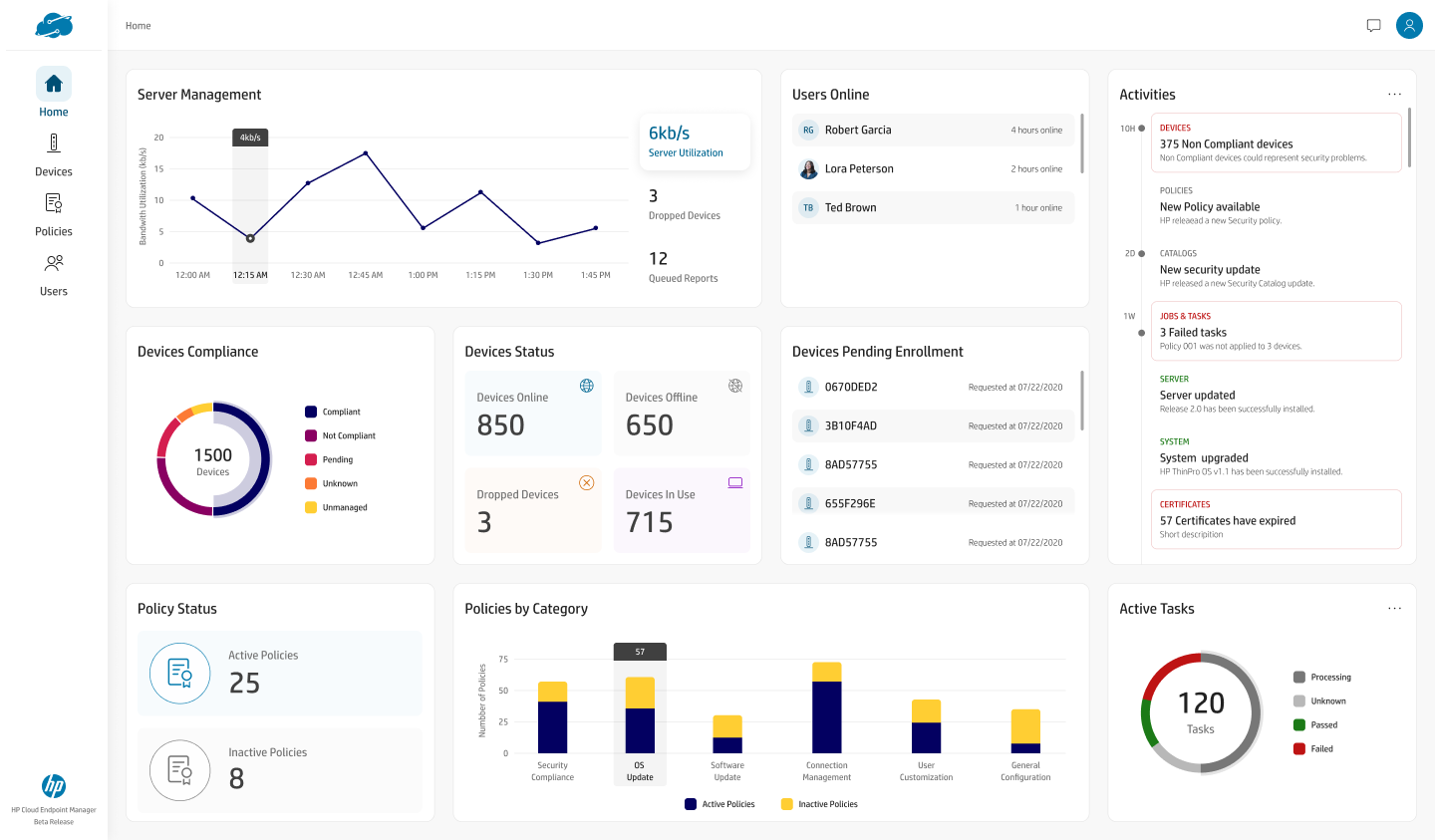Open the Devices Offline 650 card
The image size is (1435, 840).
(x=682, y=414)
